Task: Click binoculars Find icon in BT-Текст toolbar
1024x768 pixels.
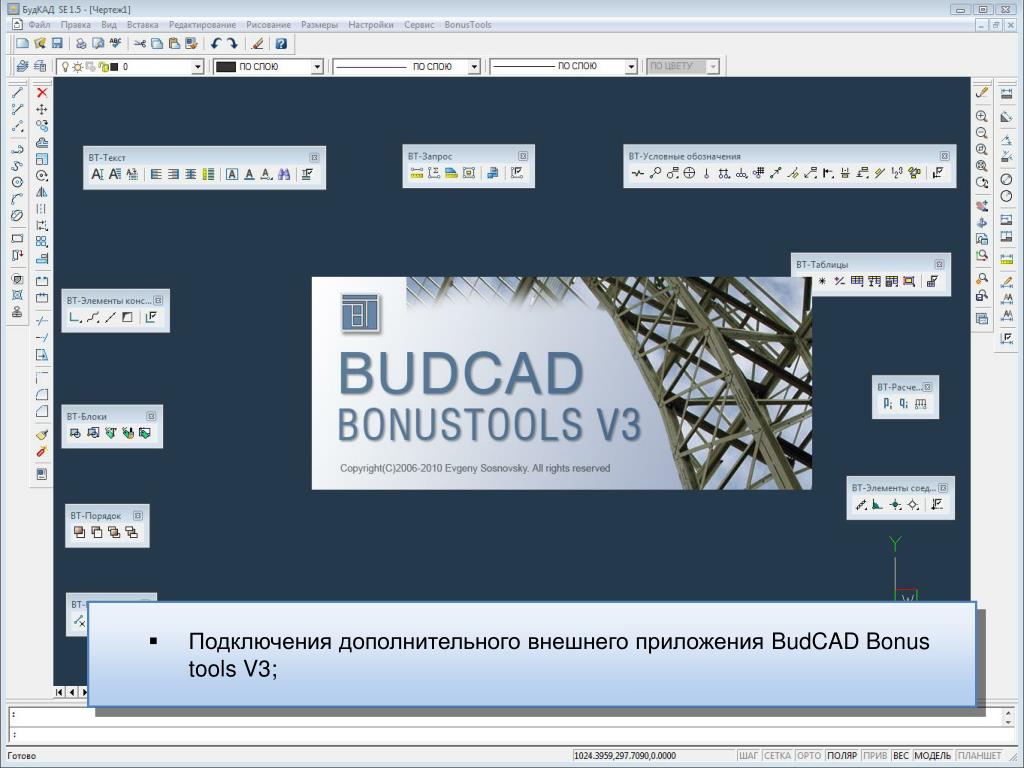Action: tap(284, 174)
